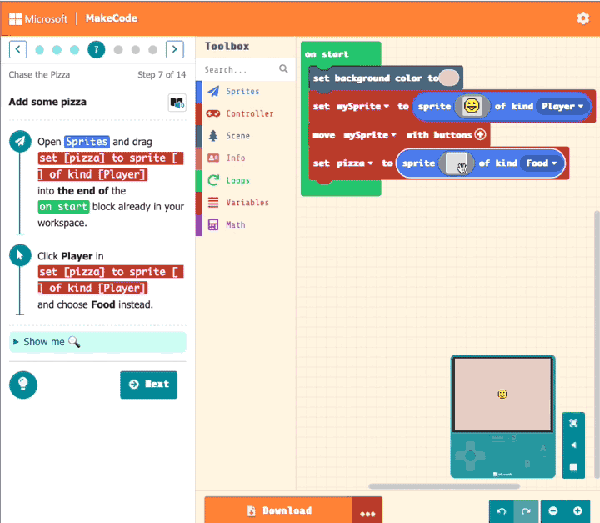Go to previous tutorial step arrow
This screenshot has width=600, height=523.
pos(18,49)
